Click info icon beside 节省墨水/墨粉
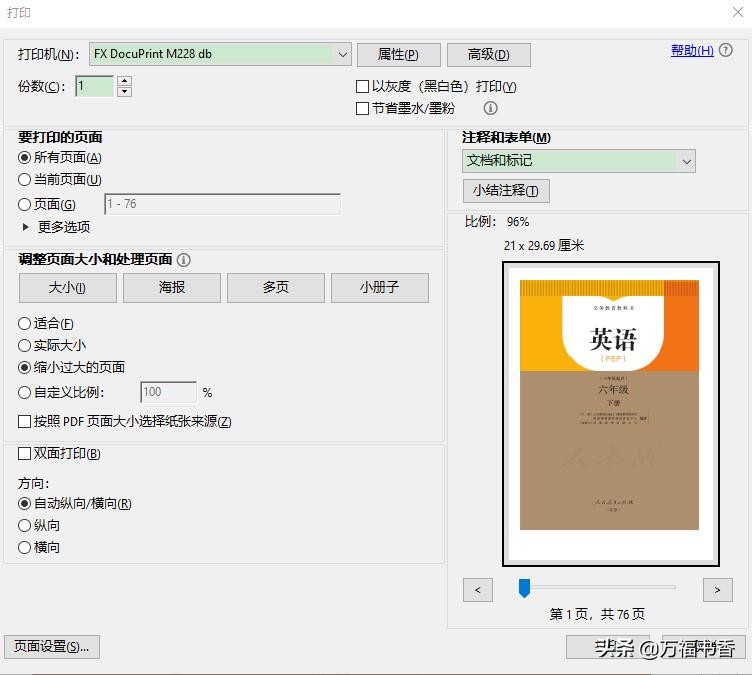This screenshot has height=675, width=752. tap(490, 108)
